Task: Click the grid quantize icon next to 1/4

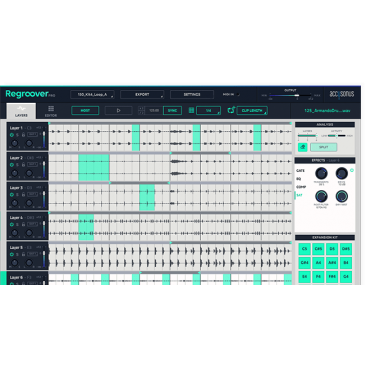Action: click(191, 110)
